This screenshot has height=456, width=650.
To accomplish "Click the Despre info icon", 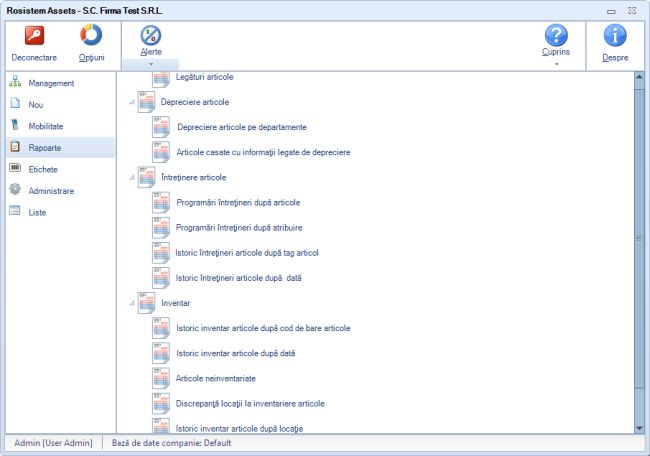I will [617, 36].
